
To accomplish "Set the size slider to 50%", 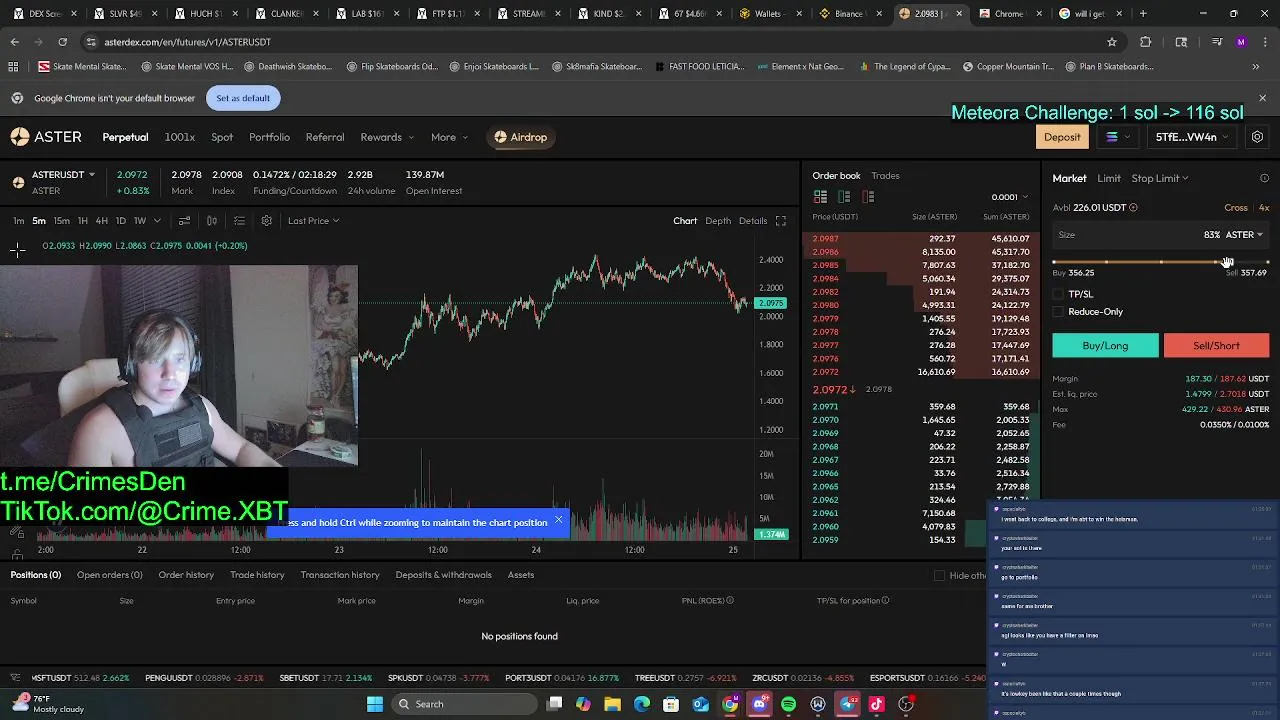I will (x=1161, y=262).
